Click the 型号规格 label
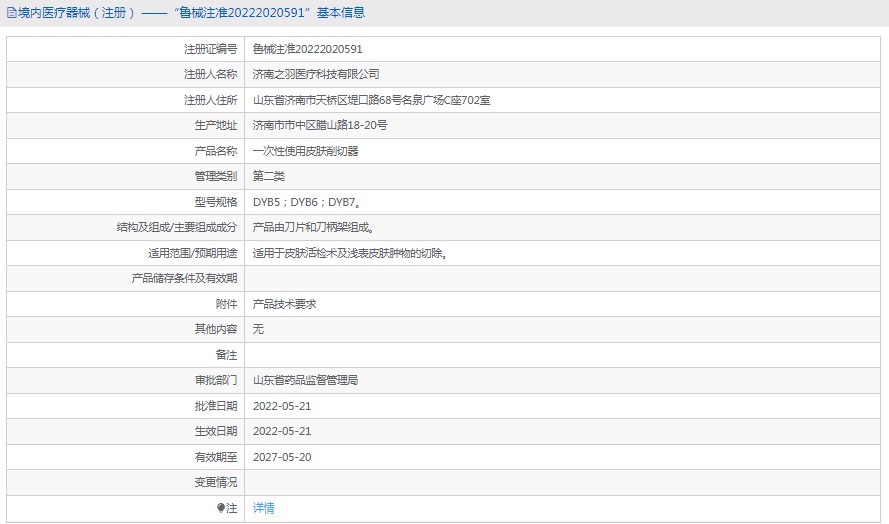 (x=215, y=202)
